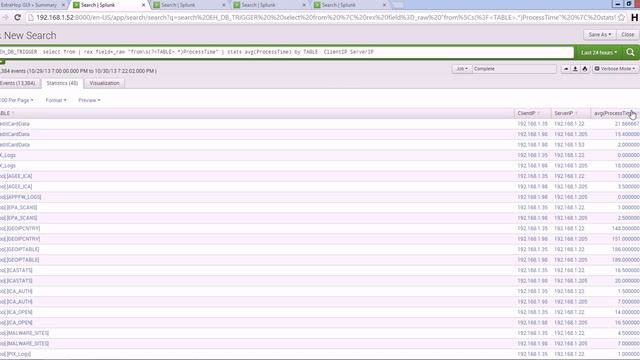Click ServerIP in the 15.400000 row
The height and width of the screenshot is (360, 640).
click(x=571, y=134)
